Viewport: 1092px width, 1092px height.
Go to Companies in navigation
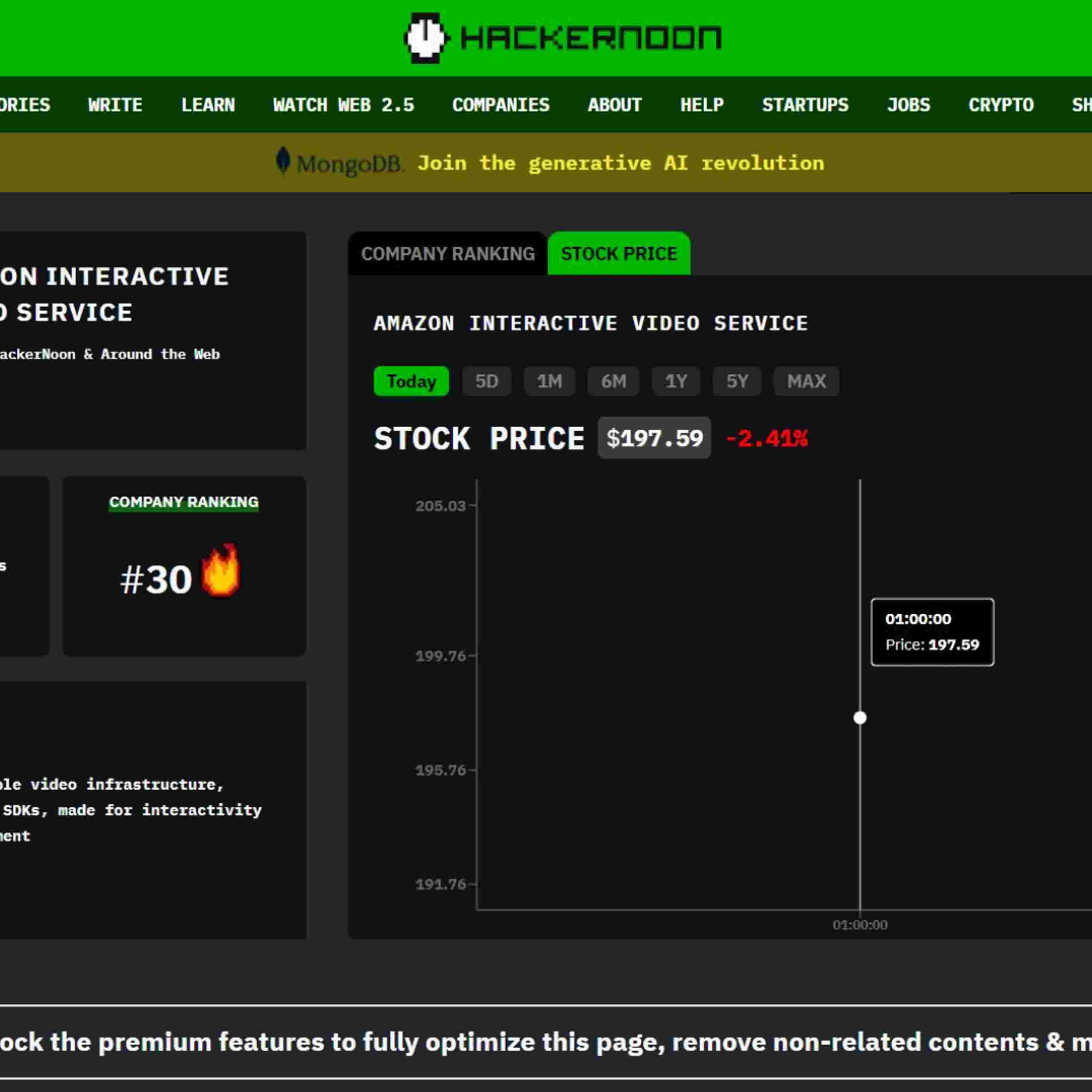click(x=501, y=105)
